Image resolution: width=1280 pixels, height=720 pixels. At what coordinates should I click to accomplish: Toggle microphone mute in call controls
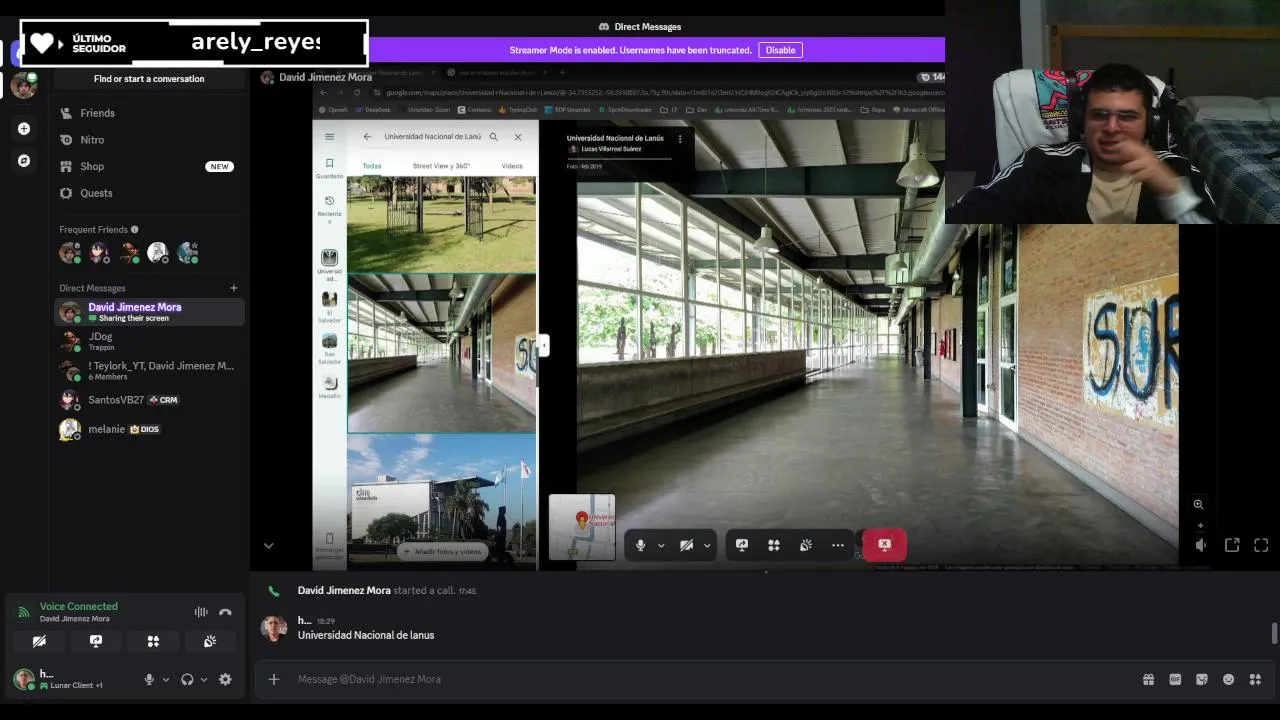pyautogui.click(x=641, y=545)
